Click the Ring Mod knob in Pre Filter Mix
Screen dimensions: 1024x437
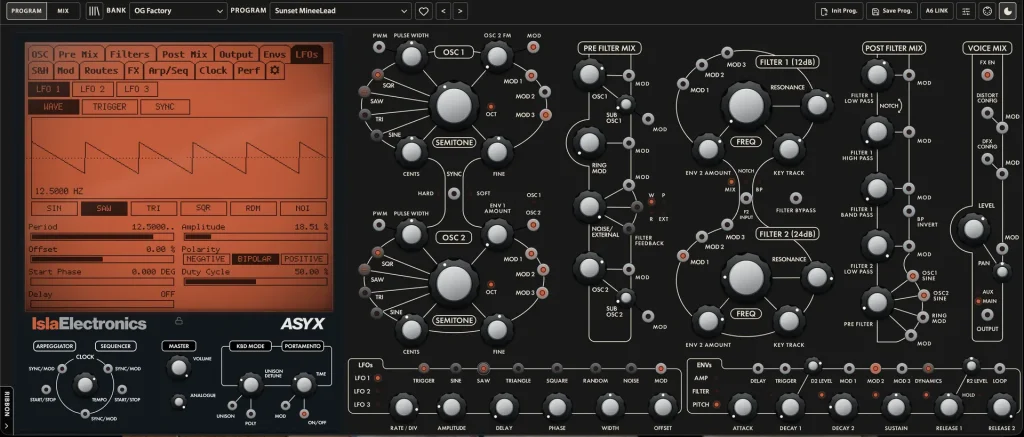click(588, 142)
